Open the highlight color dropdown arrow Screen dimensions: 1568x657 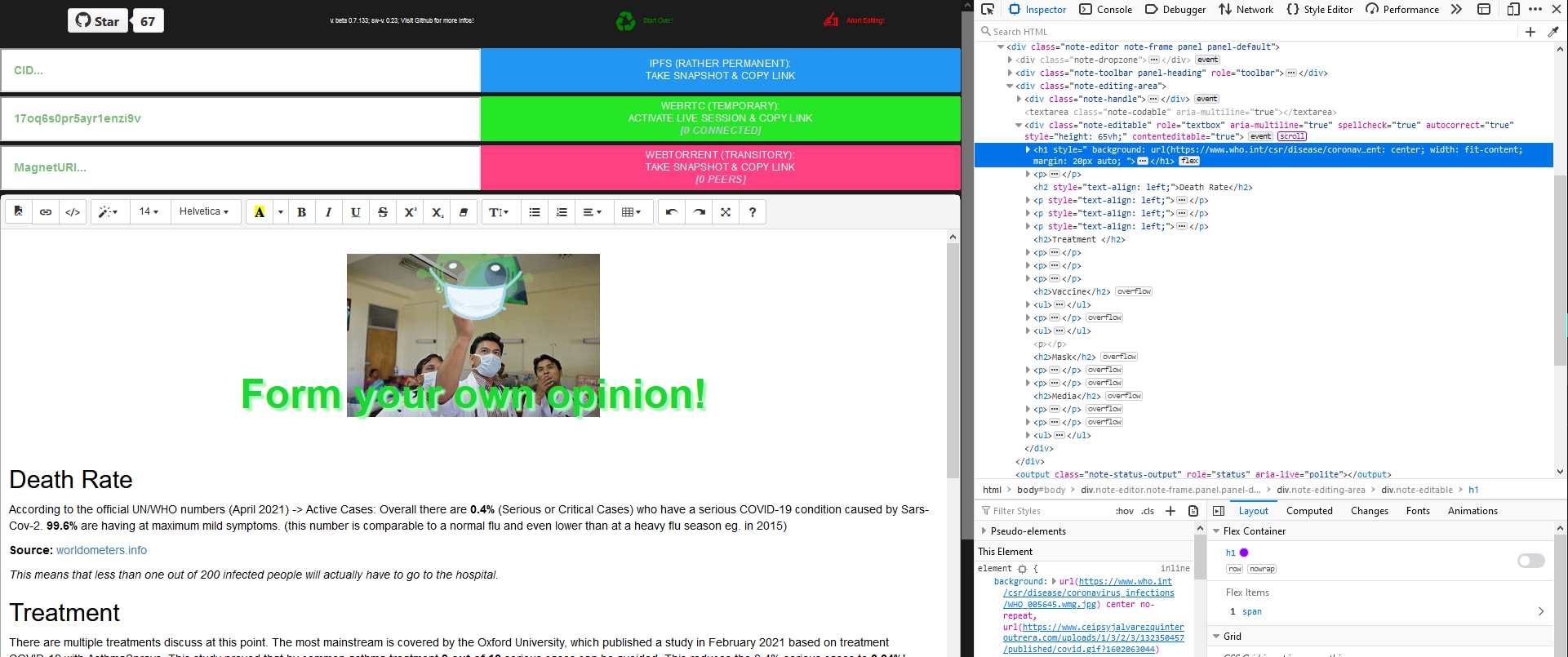pyautogui.click(x=280, y=212)
